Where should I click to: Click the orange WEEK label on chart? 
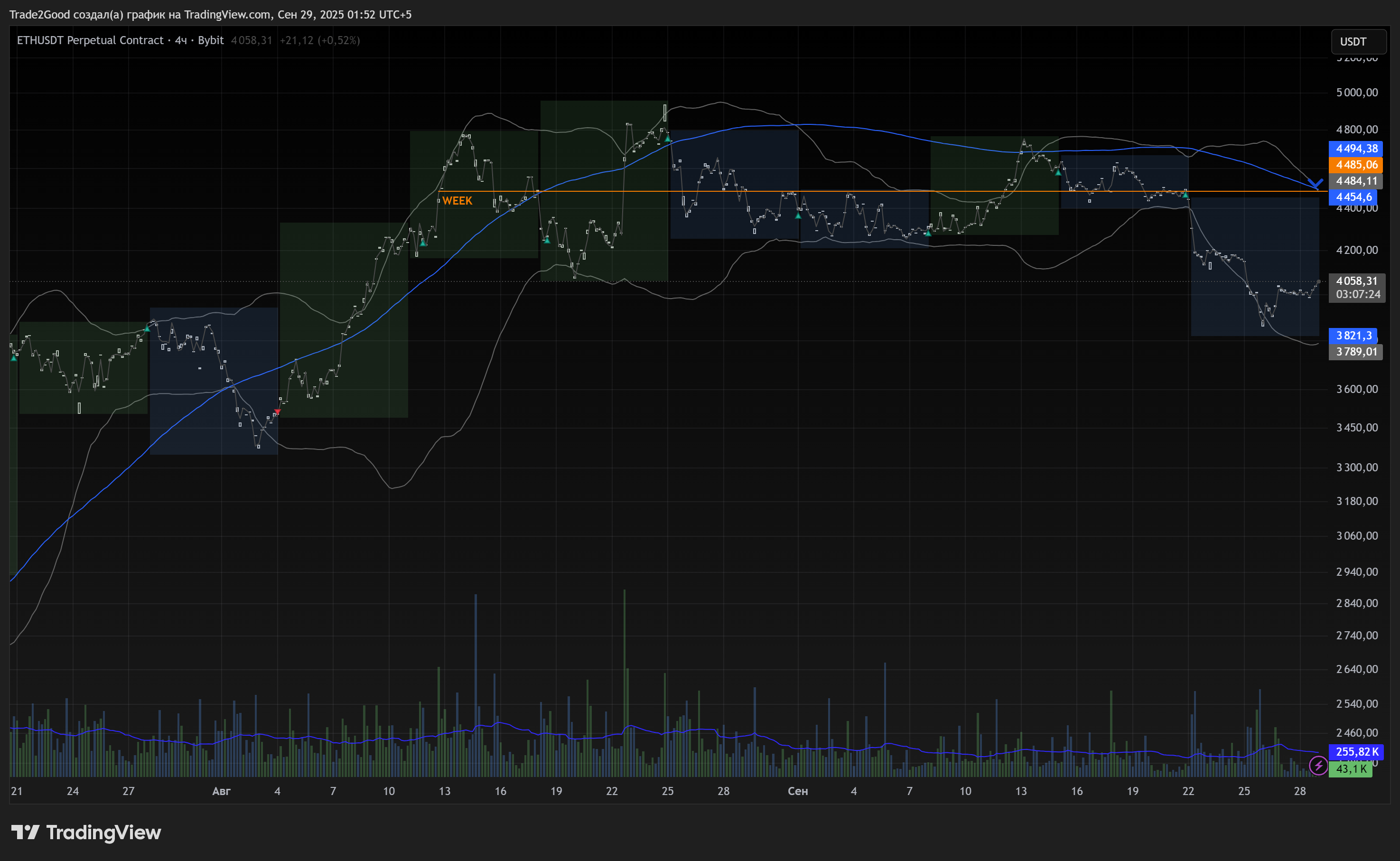457,200
